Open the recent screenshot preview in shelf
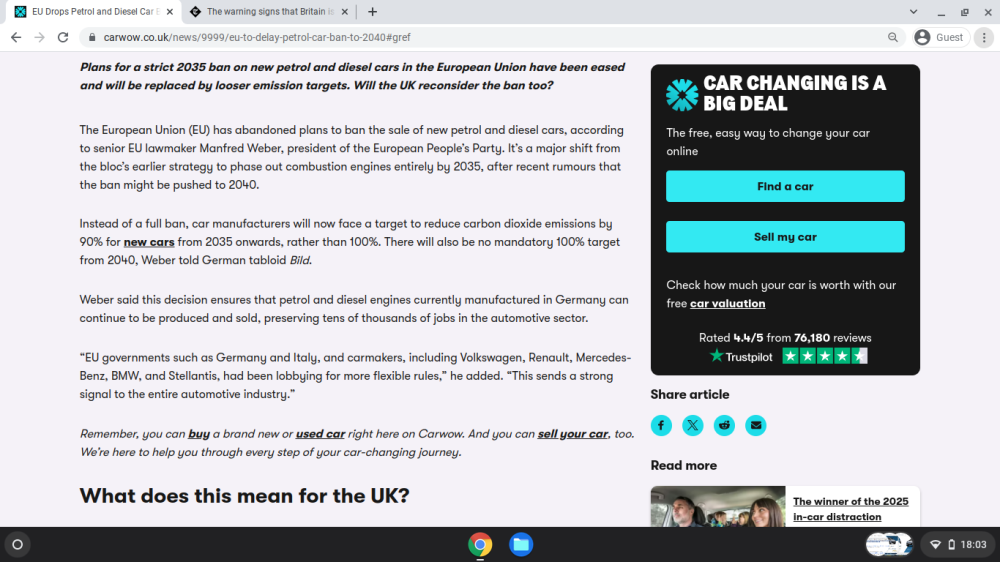Viewport: 1000px width, 562px height. click(889, 545)
